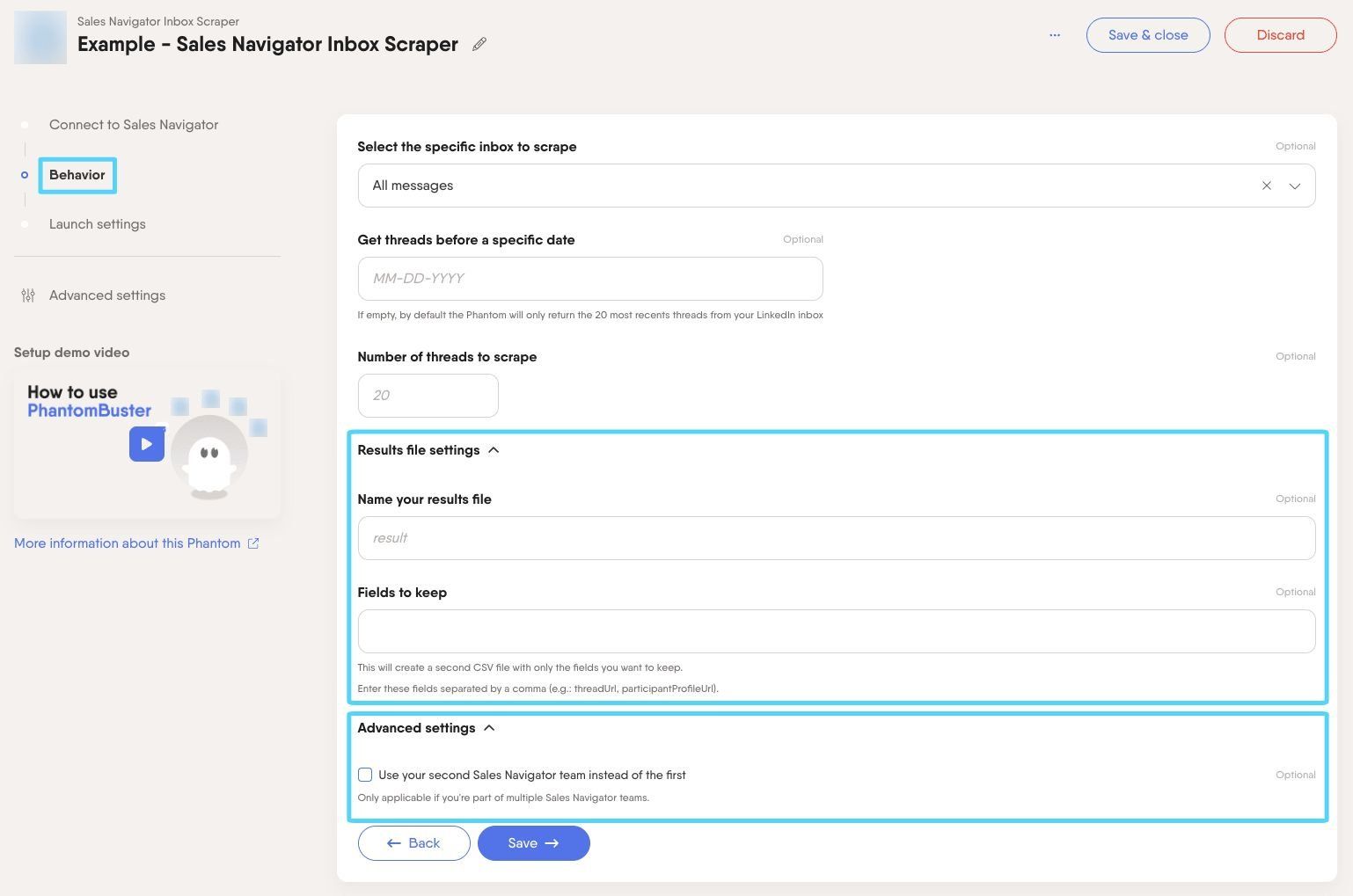
Task: Collapse the Advanced settings section in form
Action: click(489, 728)
